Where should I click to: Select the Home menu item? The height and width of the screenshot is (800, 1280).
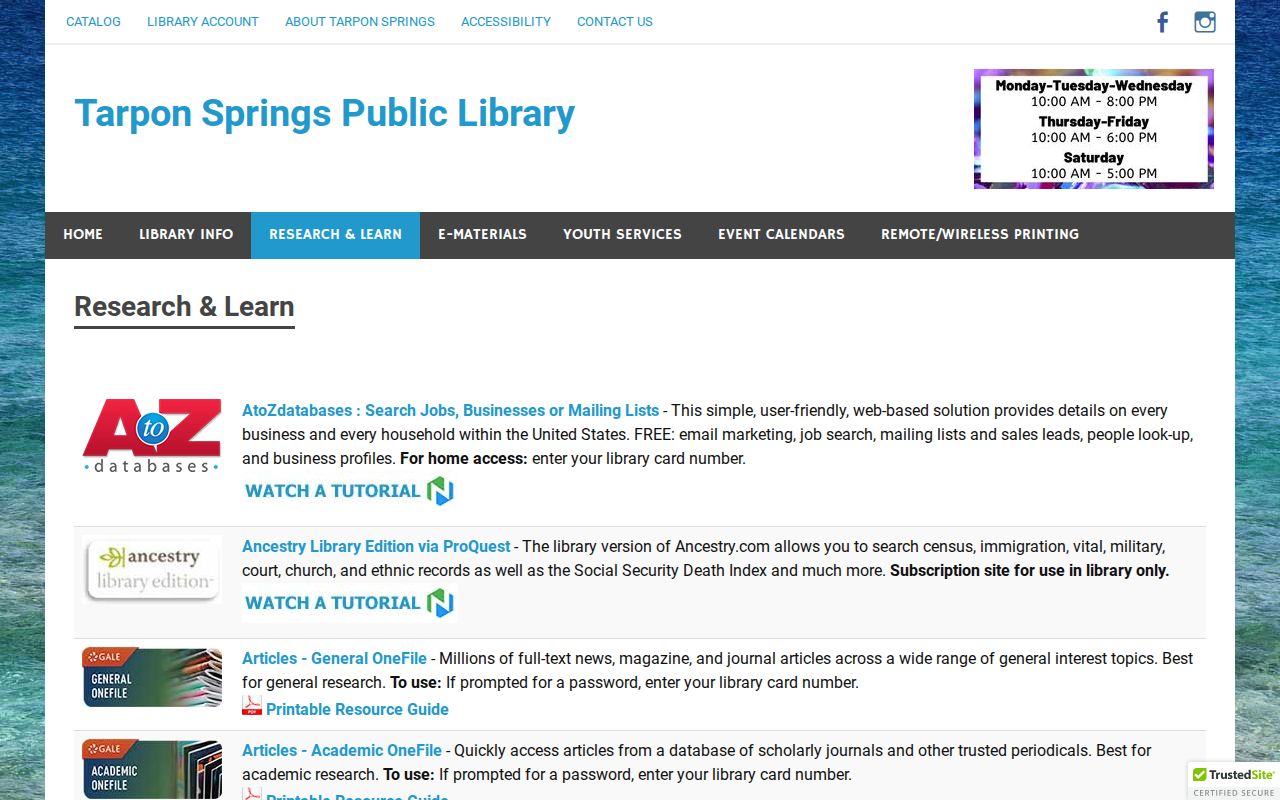(x=83, y=235)
